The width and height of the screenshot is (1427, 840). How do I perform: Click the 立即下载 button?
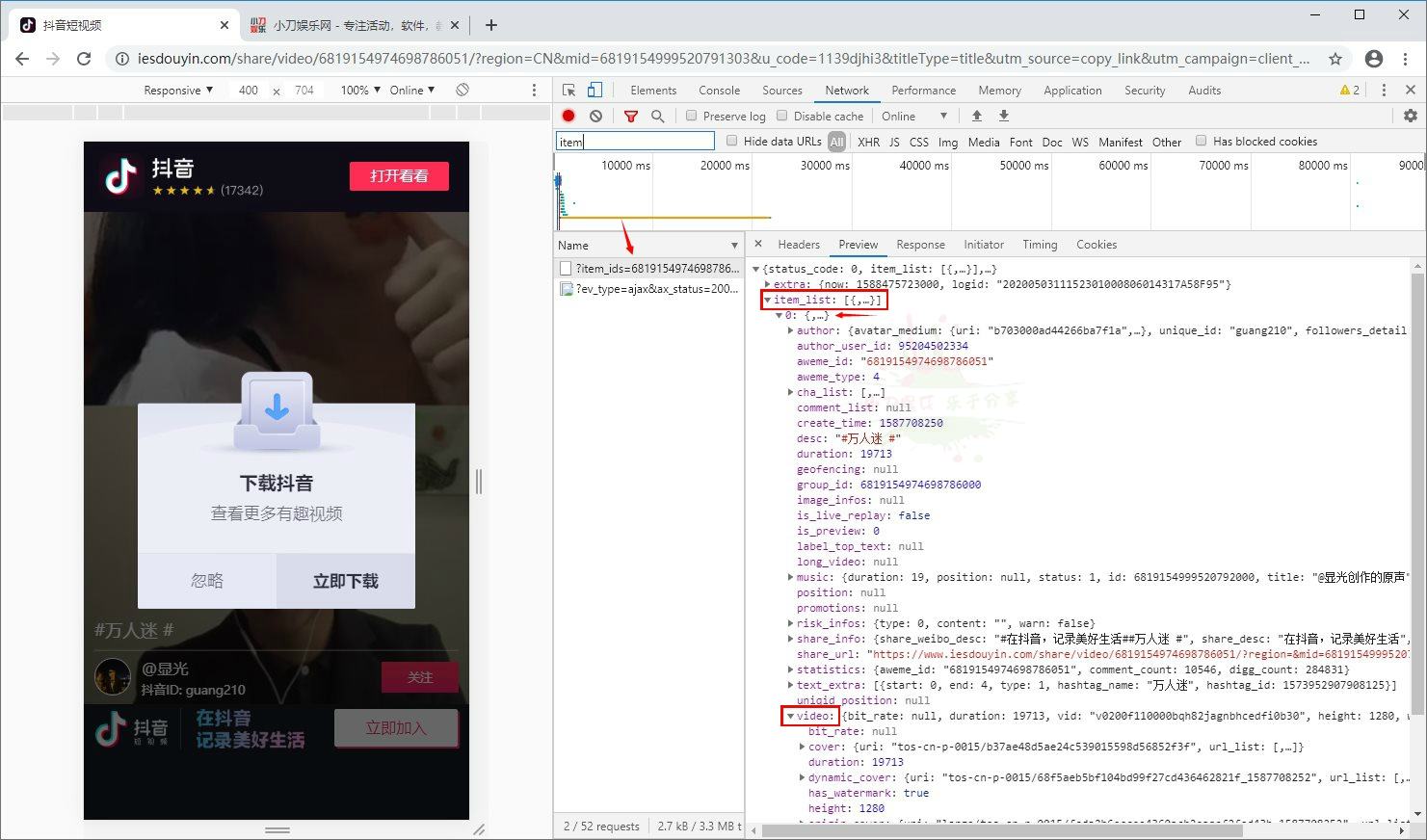pos(345,581)
